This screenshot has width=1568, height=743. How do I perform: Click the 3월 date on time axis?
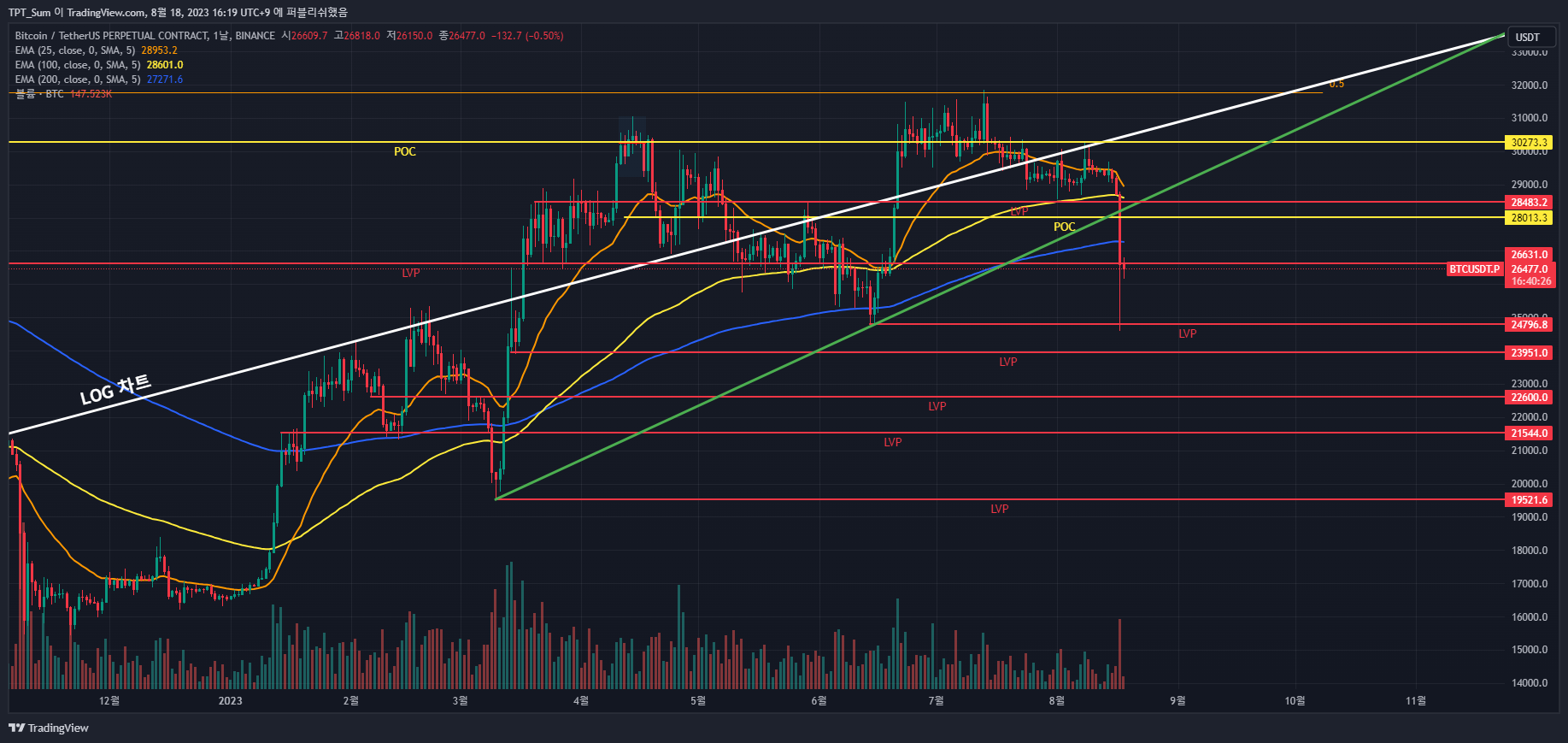(x=460, y=701)
